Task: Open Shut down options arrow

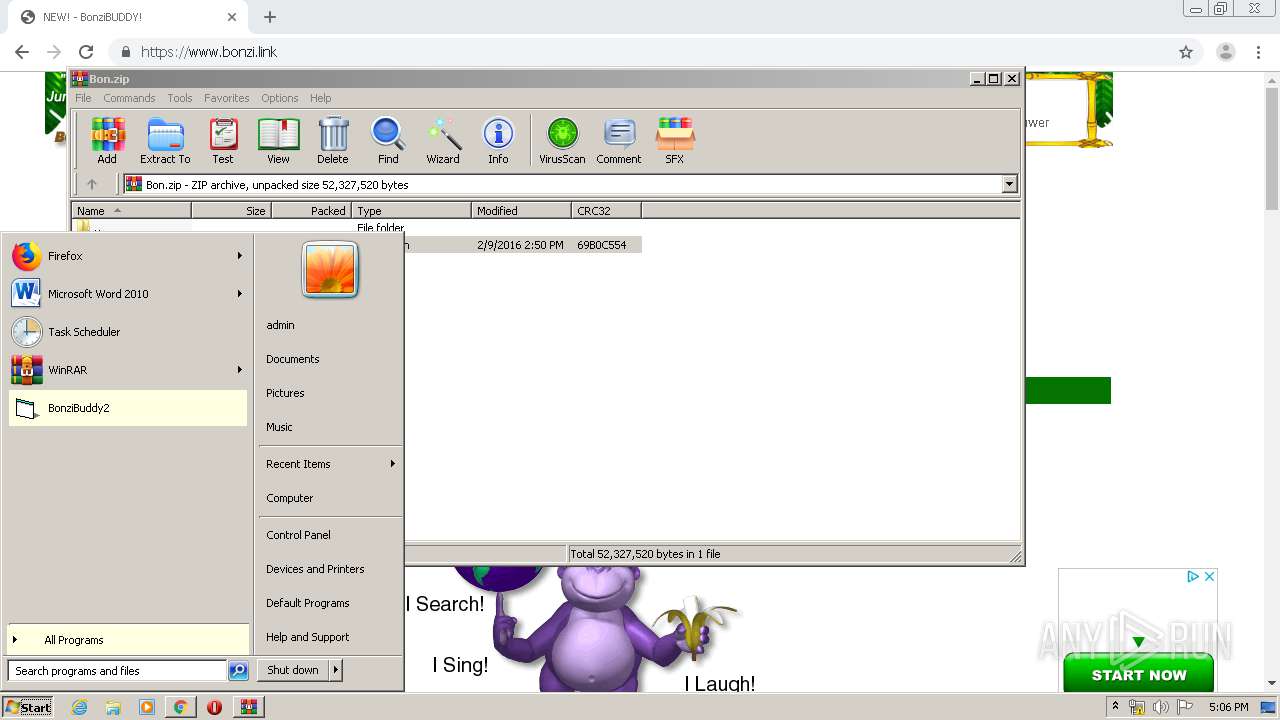Action: coord(336,670)
